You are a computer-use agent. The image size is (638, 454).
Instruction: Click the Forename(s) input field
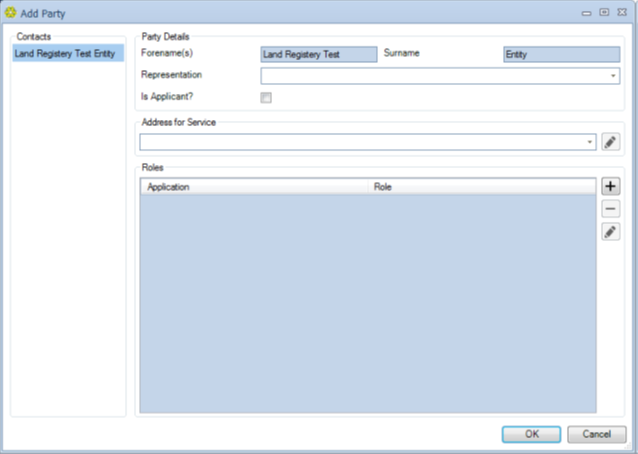coord(319,55)
